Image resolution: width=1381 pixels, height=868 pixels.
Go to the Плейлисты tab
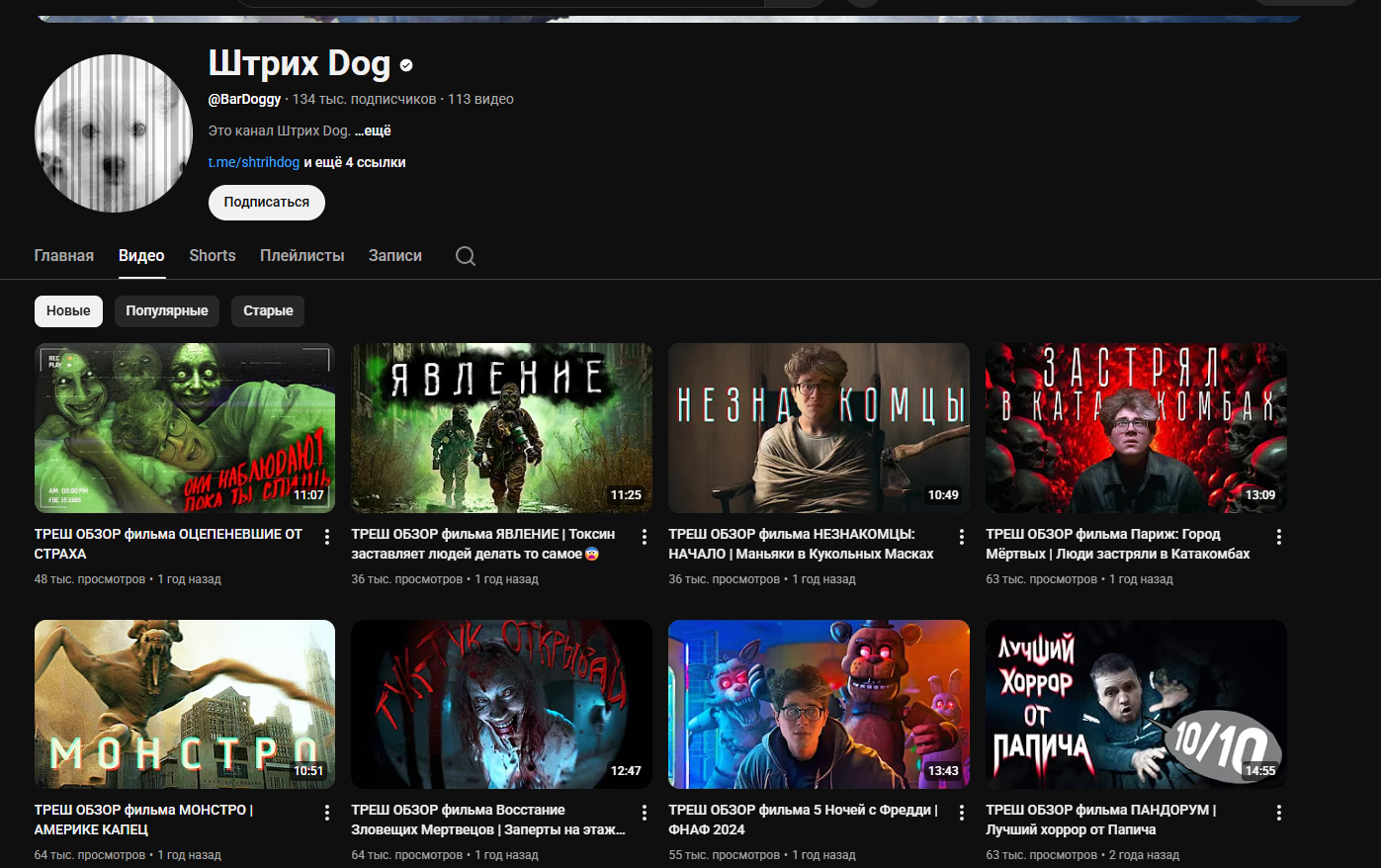tap(302, 255)
